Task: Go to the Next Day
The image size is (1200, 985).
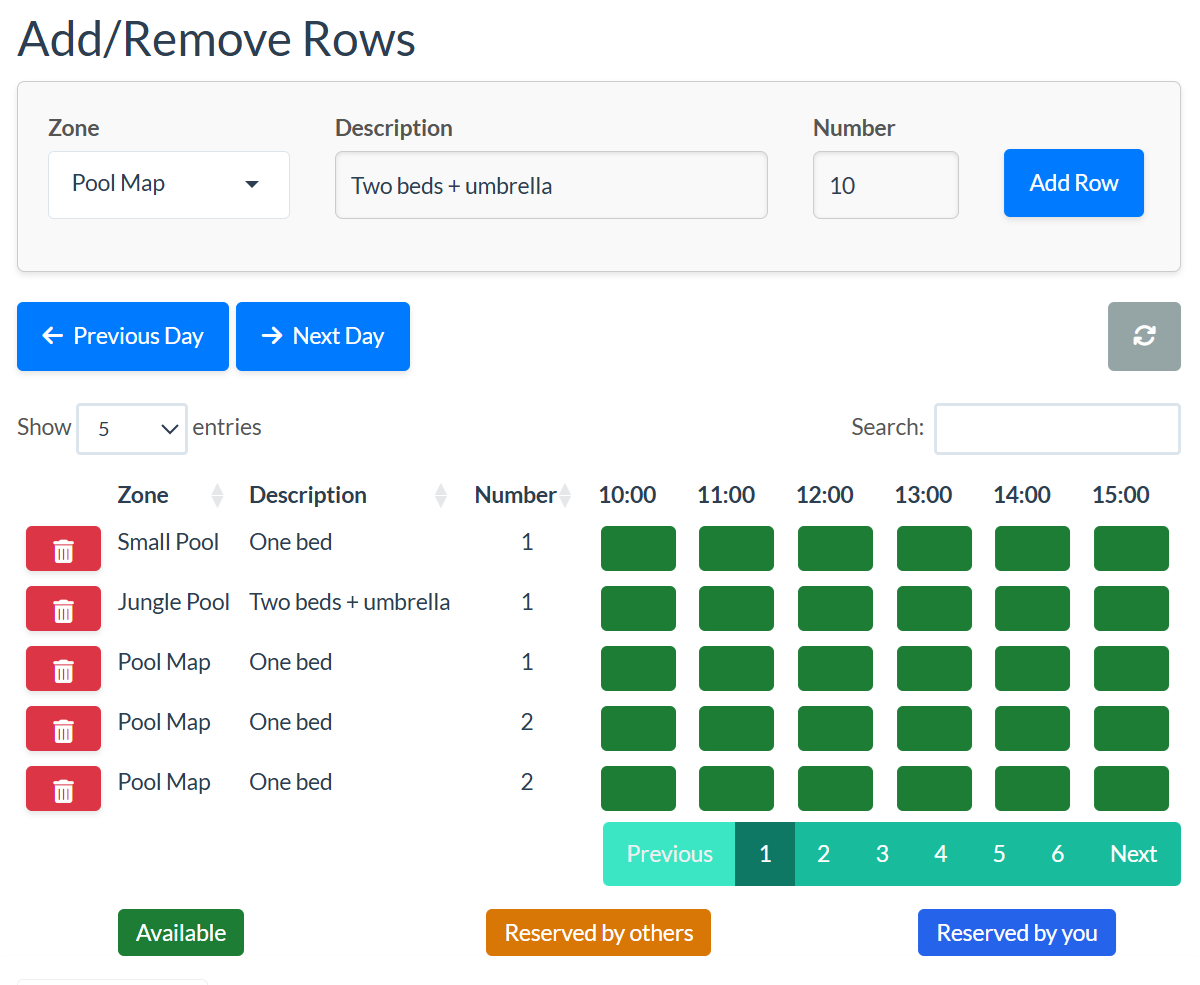Action: click(322, 336)
